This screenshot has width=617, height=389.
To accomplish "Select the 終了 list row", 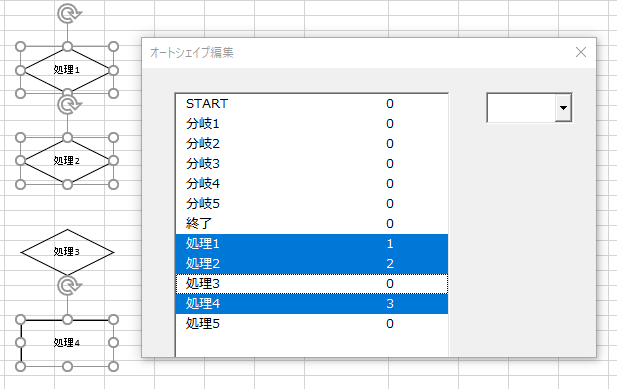I will [x=312, y=224].
